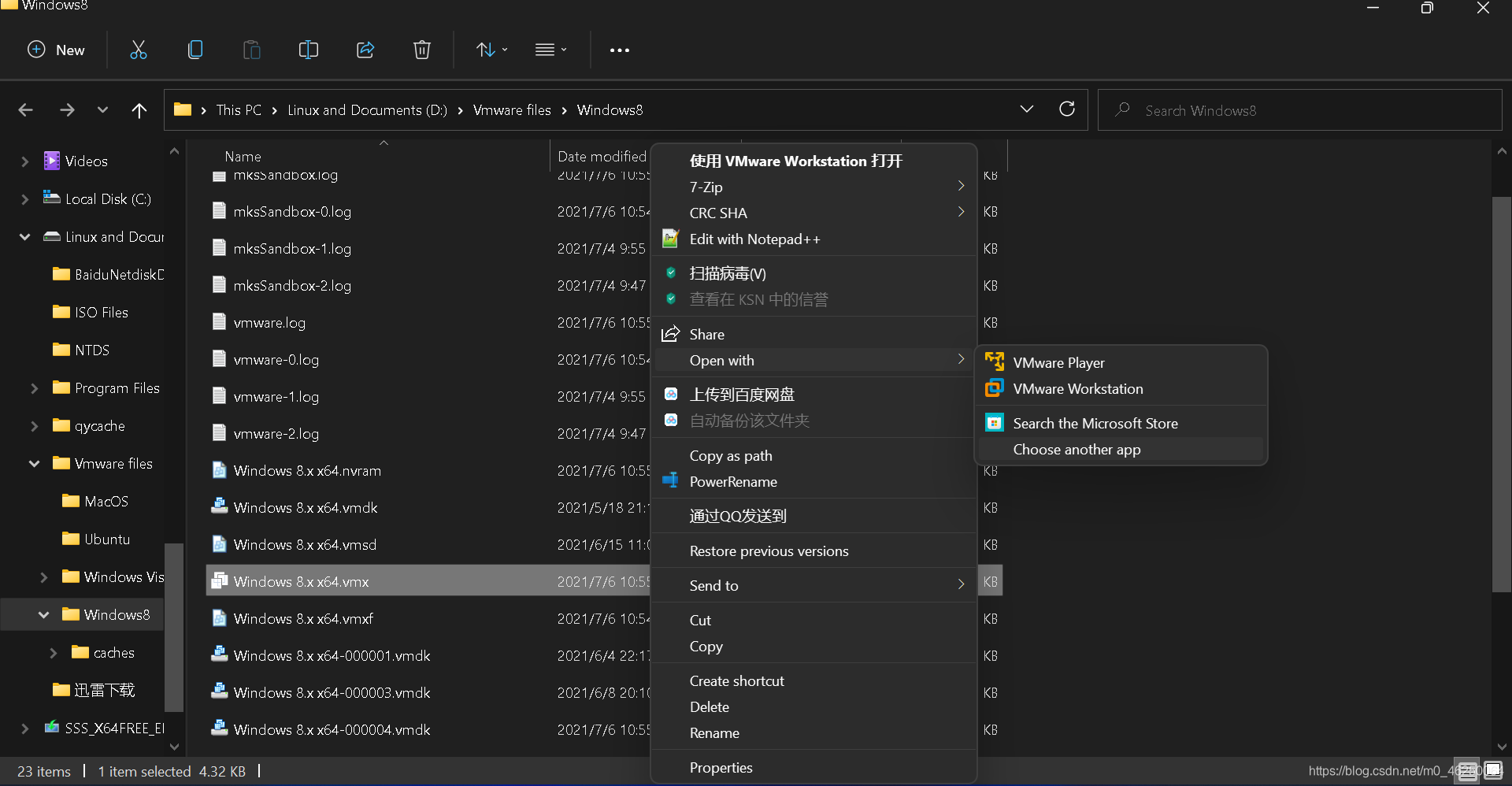This screenshot has height=786, width=1512.
Task: Click the New button
Action: click(56, 50)
